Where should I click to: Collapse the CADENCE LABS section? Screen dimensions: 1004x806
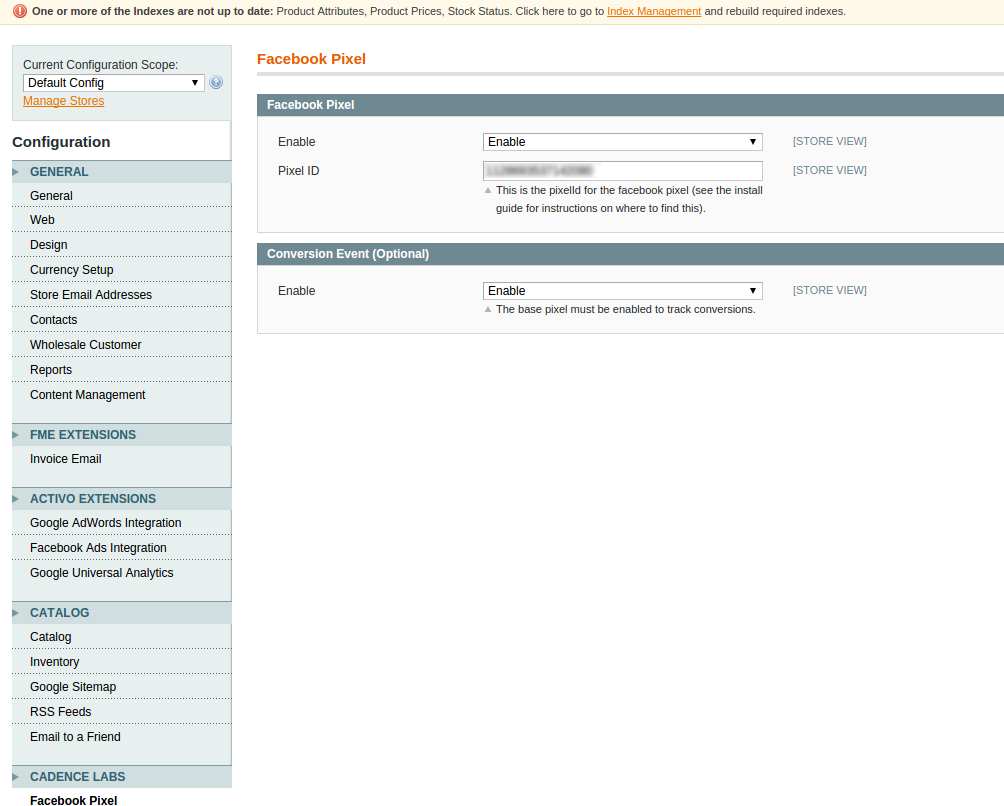click(x=122, y=777)
